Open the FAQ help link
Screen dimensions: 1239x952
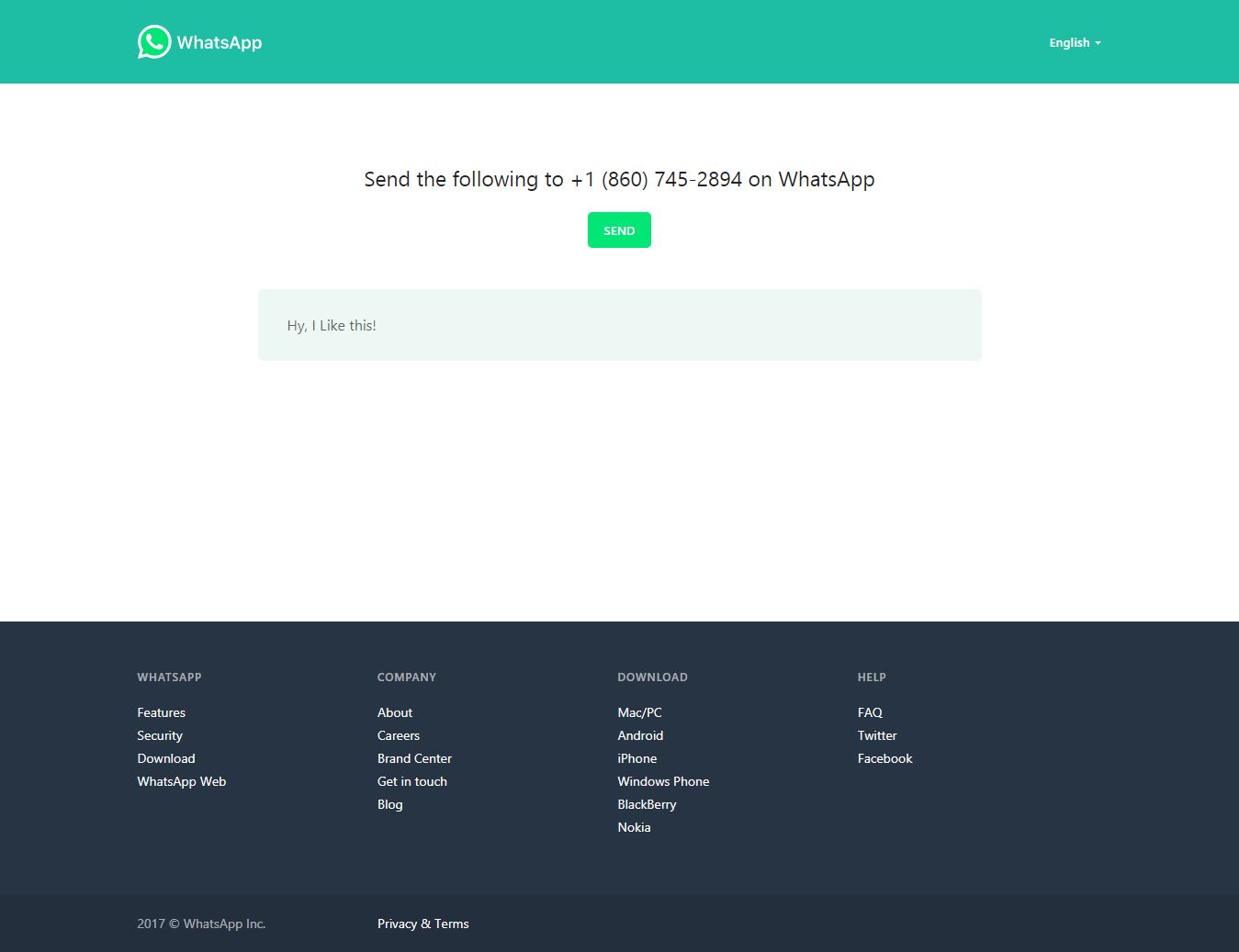[x=870, y=712]
